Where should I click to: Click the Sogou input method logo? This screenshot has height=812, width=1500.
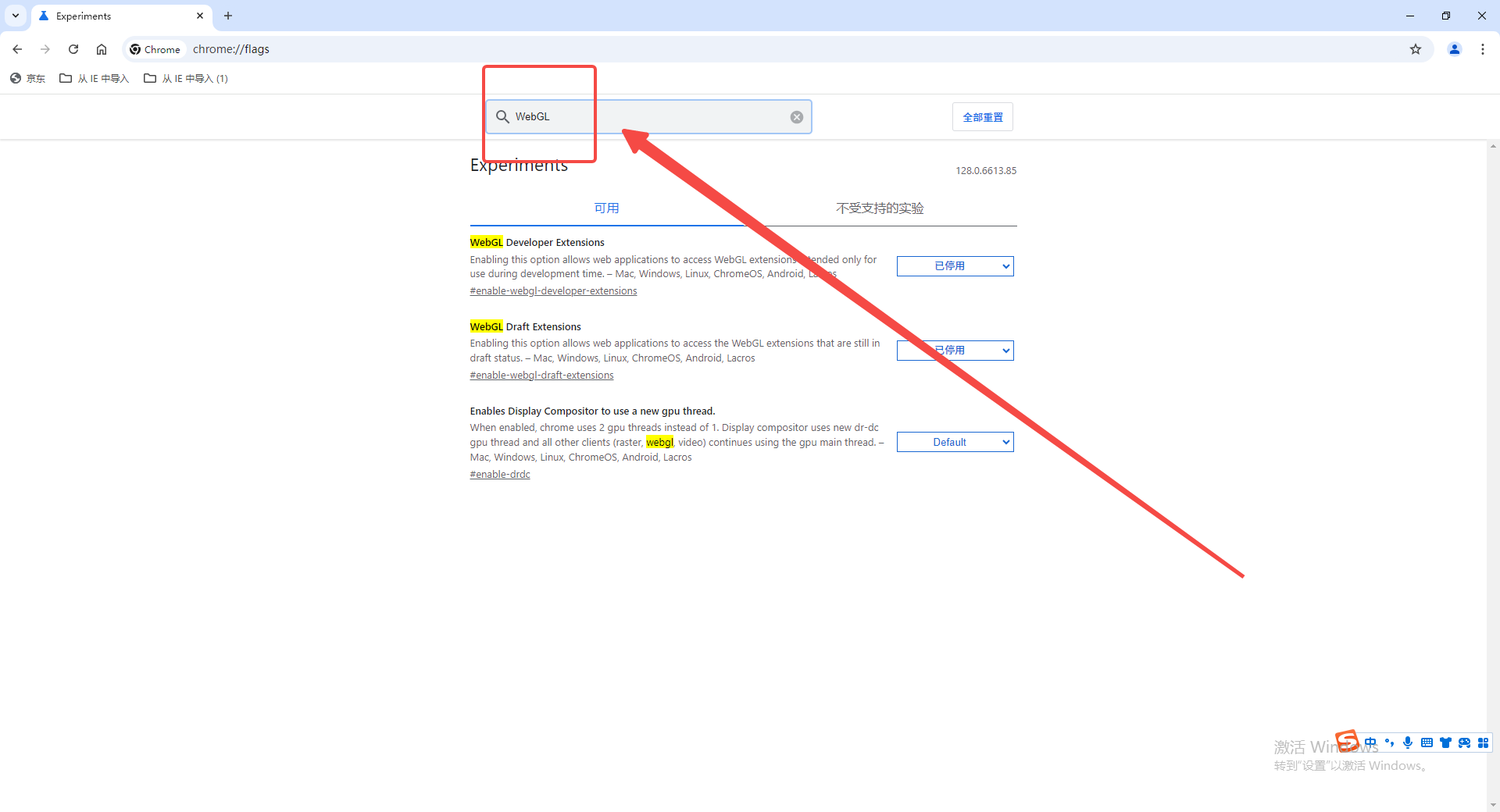(1347, 741)
